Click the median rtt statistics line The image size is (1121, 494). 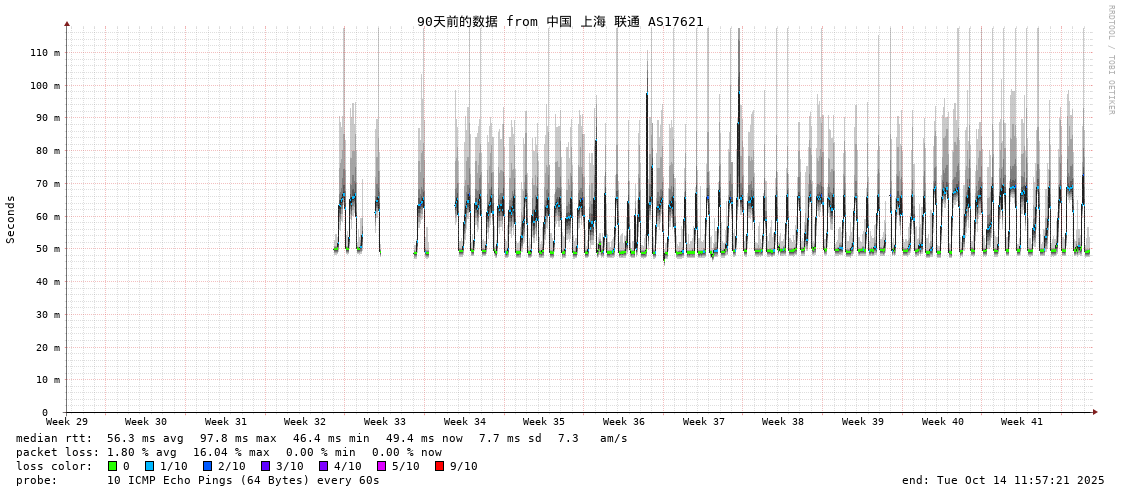pos(322,438)
